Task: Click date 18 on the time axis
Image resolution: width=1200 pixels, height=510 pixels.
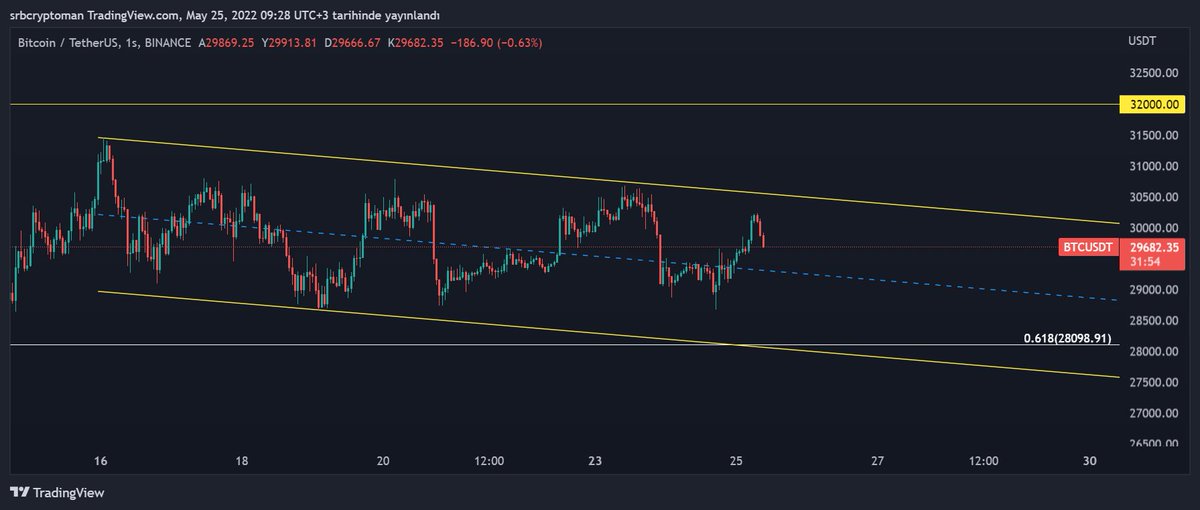Action: 241,461
